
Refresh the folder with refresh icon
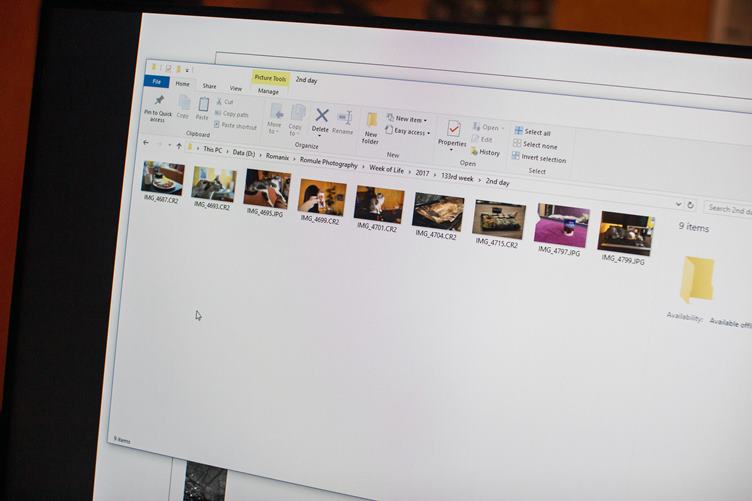pos(691,205)
